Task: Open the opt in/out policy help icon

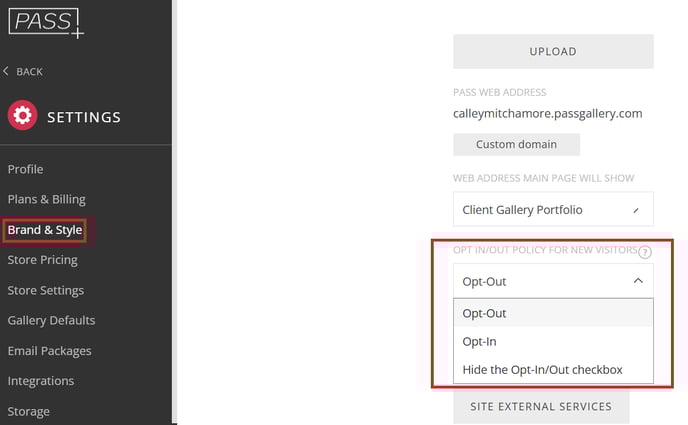Action: pos(645,252)
